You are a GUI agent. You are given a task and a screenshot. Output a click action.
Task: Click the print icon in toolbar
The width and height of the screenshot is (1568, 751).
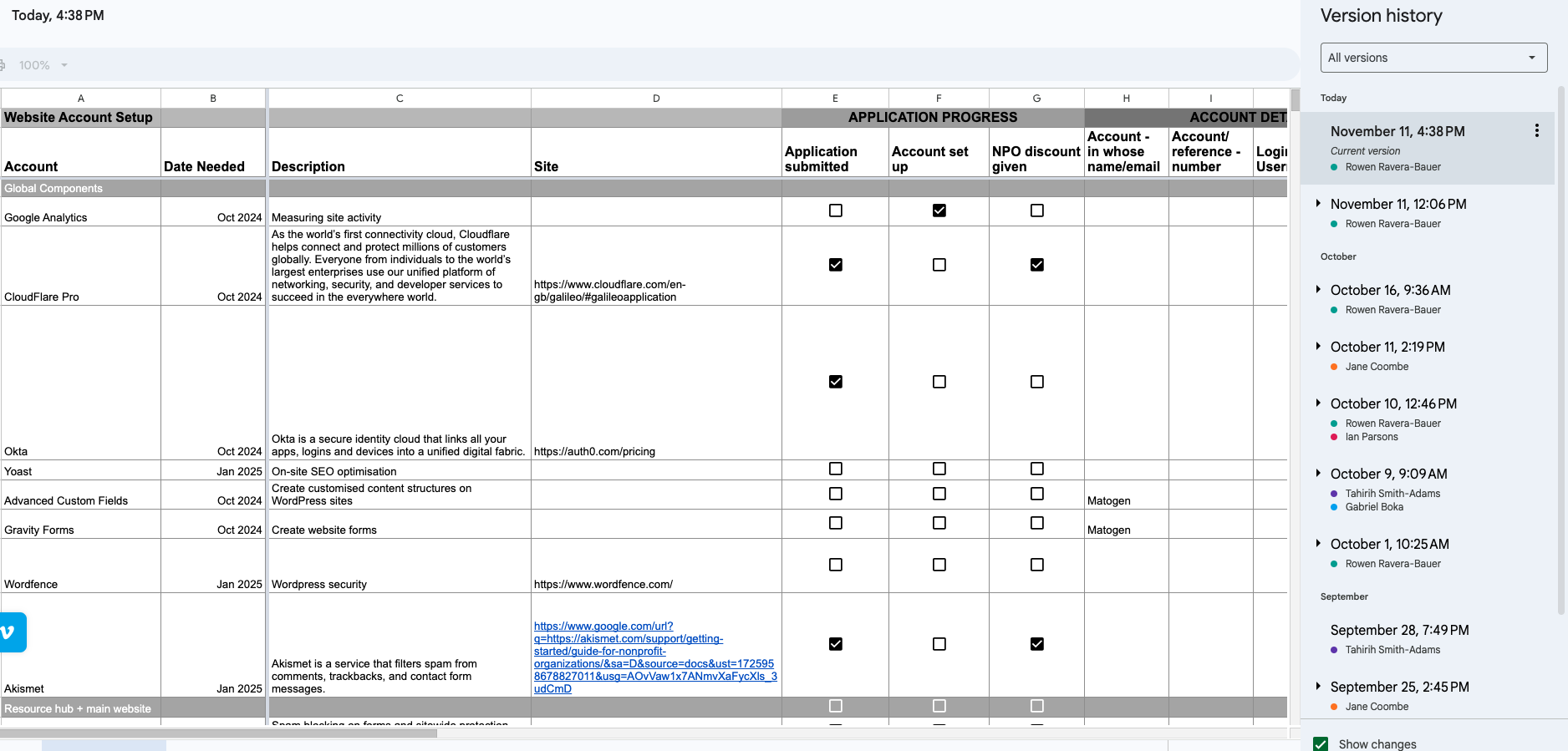3,65
